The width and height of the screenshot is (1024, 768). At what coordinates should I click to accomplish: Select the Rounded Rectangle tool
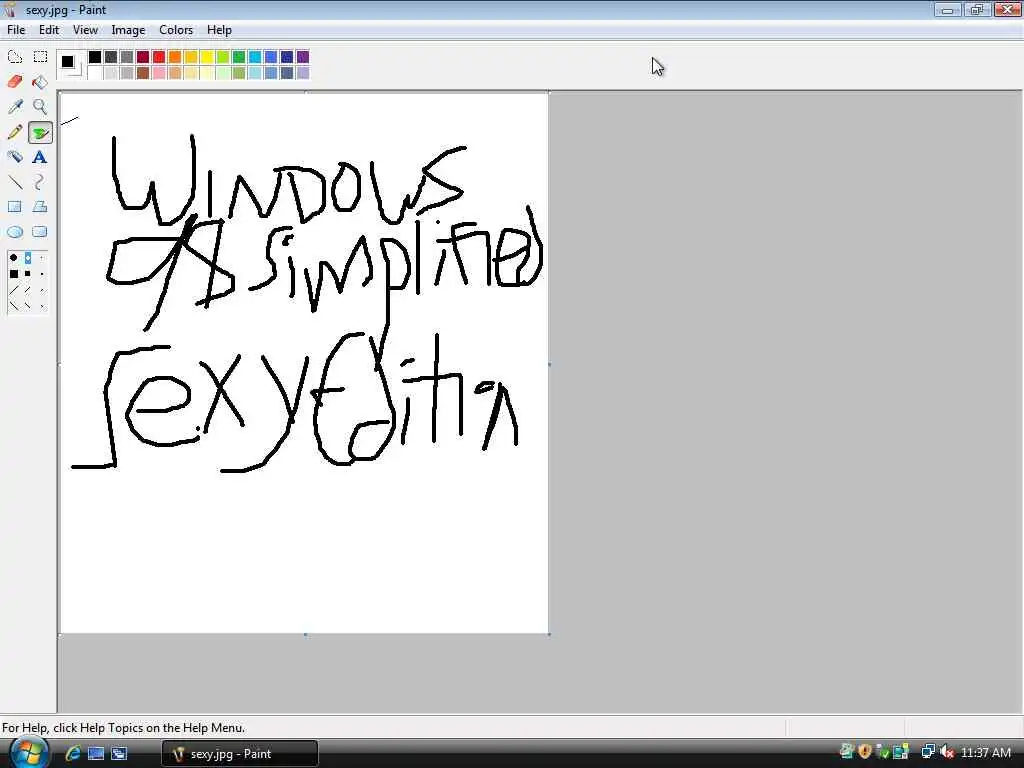click(x=40, y=232)
